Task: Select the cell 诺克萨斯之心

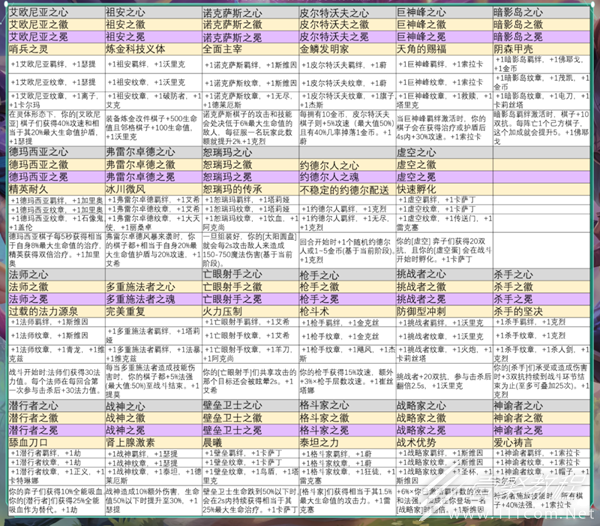Action: [250, 13]
